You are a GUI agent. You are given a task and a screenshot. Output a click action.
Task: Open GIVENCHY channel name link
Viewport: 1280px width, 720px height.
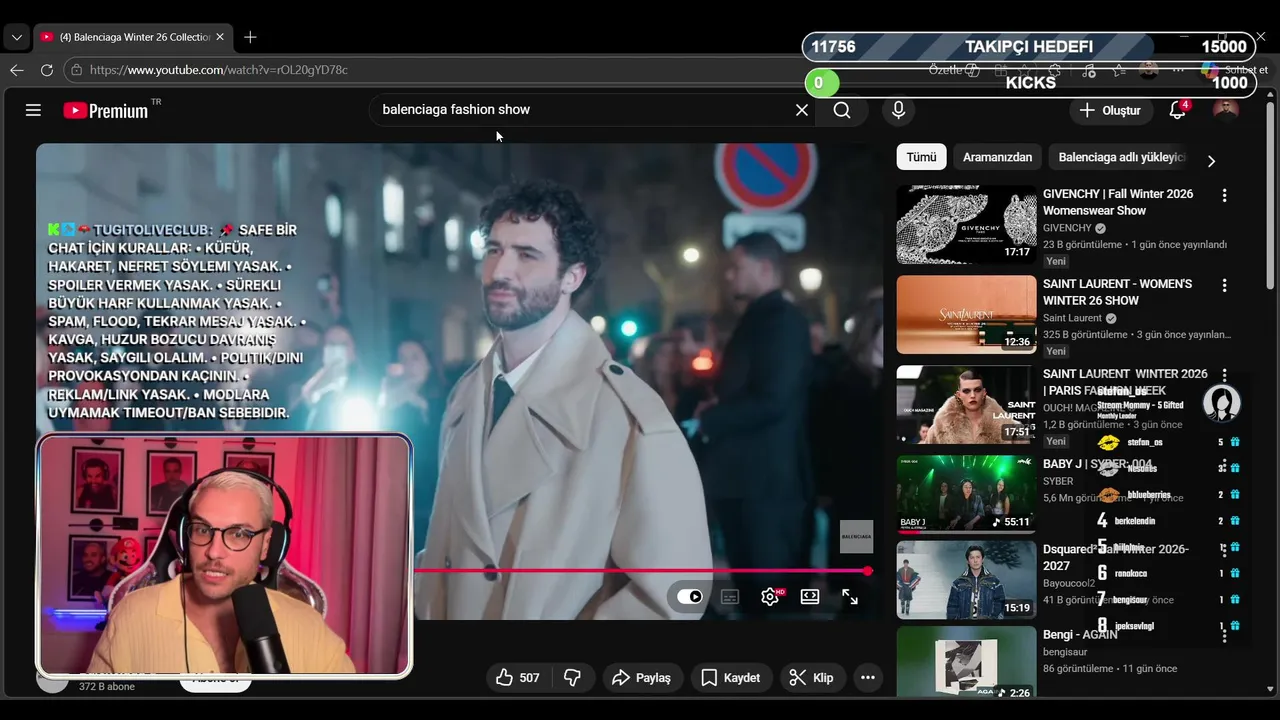(1067, 228)
